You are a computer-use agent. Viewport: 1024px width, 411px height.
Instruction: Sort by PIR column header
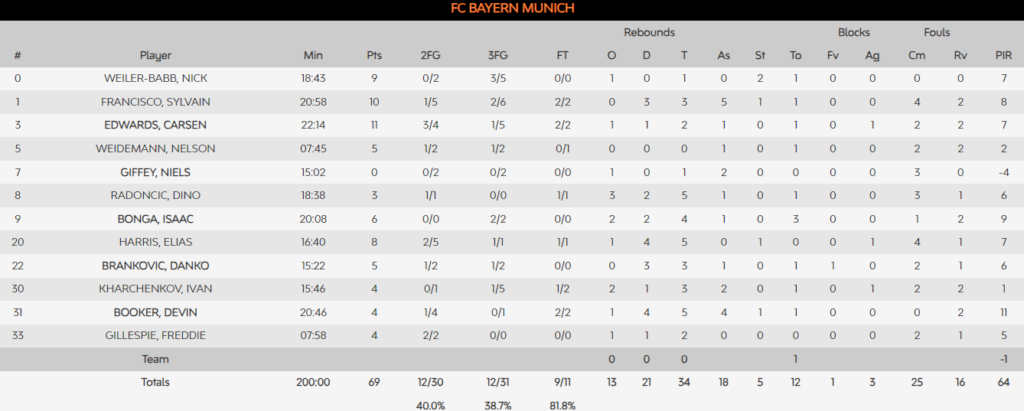click(1003, 54)
